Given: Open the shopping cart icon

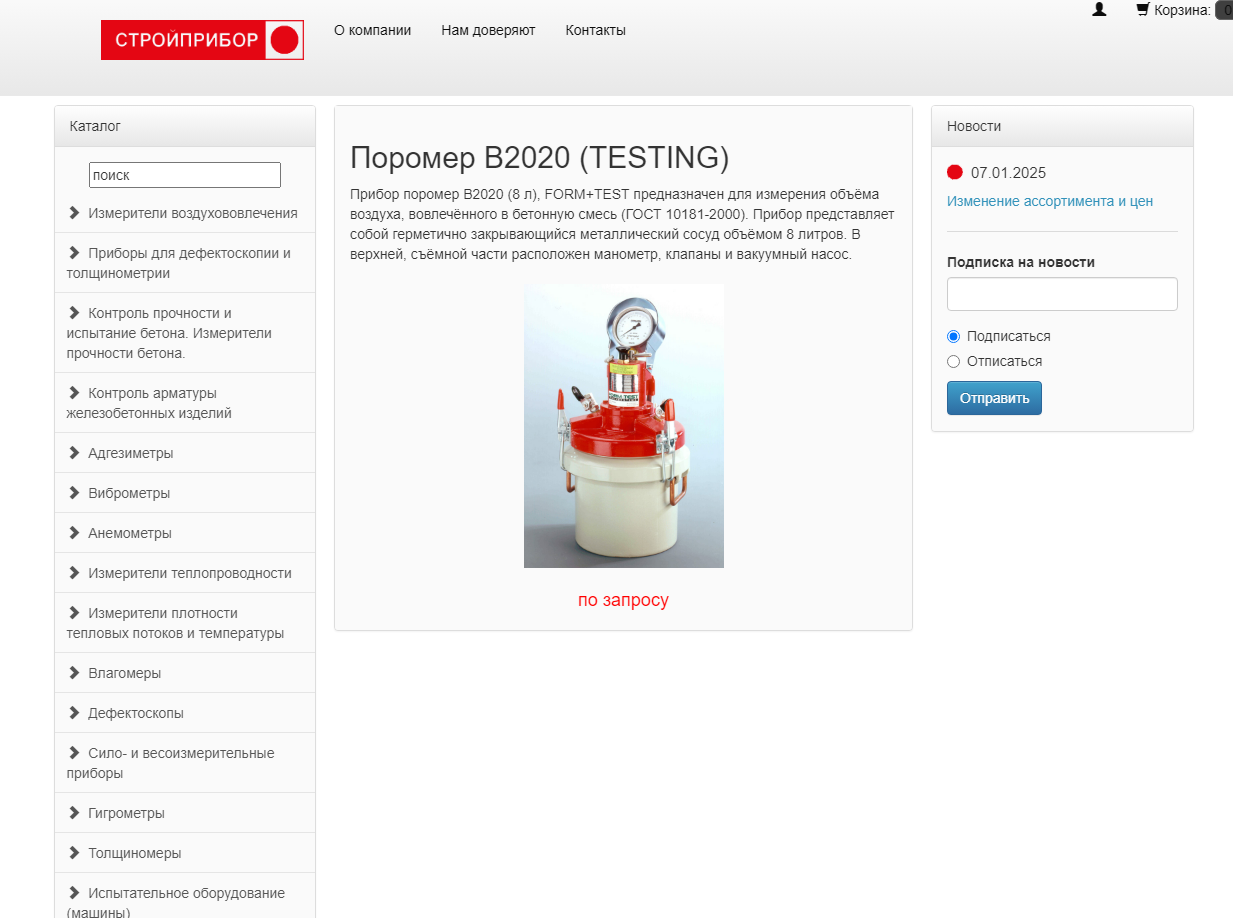Looking at the screenshot, I should click(x=1143, y=10).
